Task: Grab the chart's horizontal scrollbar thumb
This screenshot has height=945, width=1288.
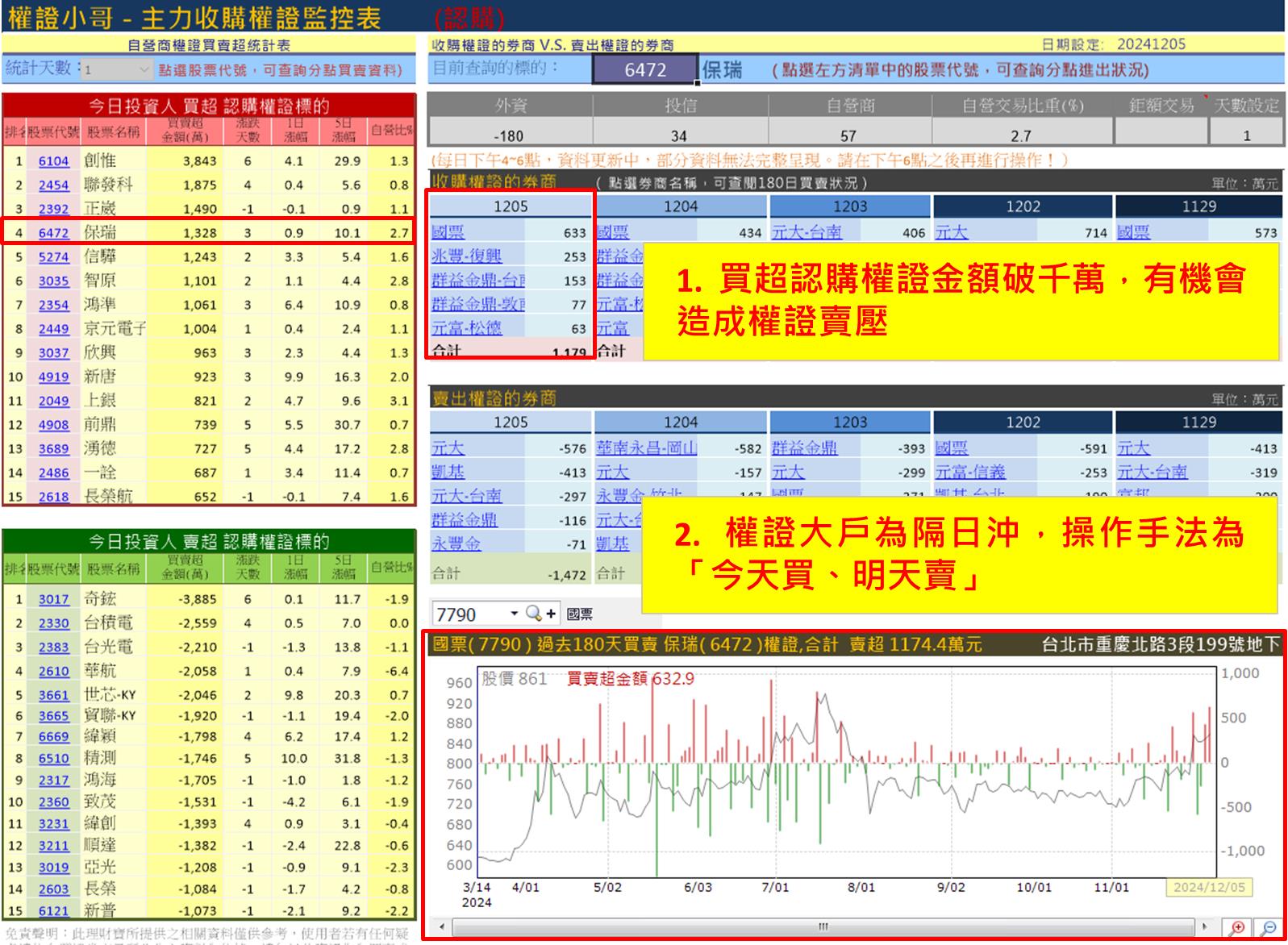Action: (x=823, y=926)
